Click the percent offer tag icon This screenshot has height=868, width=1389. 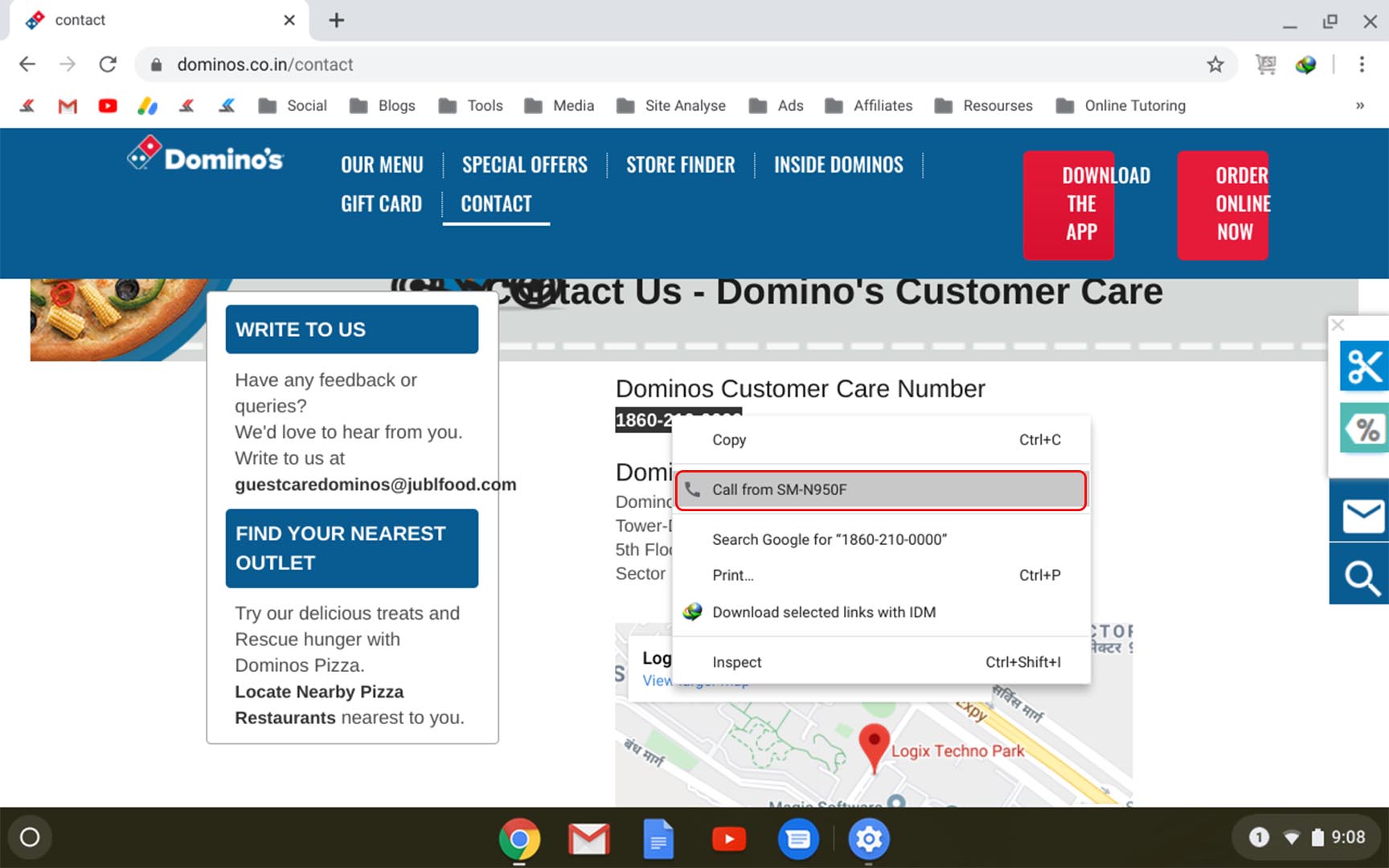[1364, 428]
